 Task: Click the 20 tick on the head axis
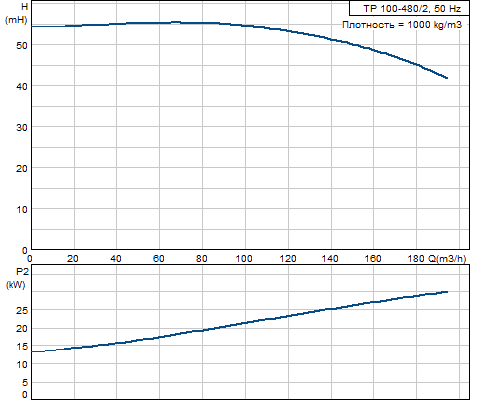click(22, 169)
